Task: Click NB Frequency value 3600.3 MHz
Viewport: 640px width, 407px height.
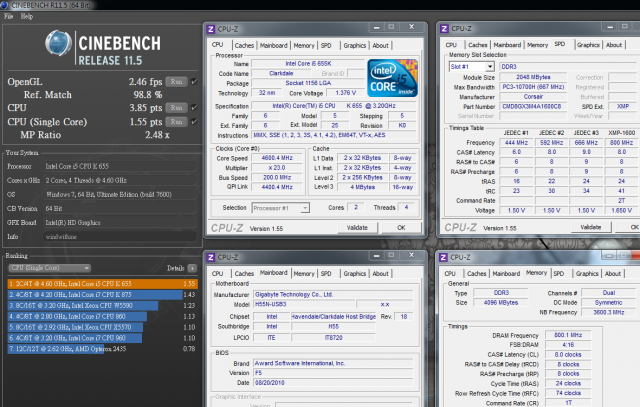Action: pyautogui.click(x=609, y=313)
